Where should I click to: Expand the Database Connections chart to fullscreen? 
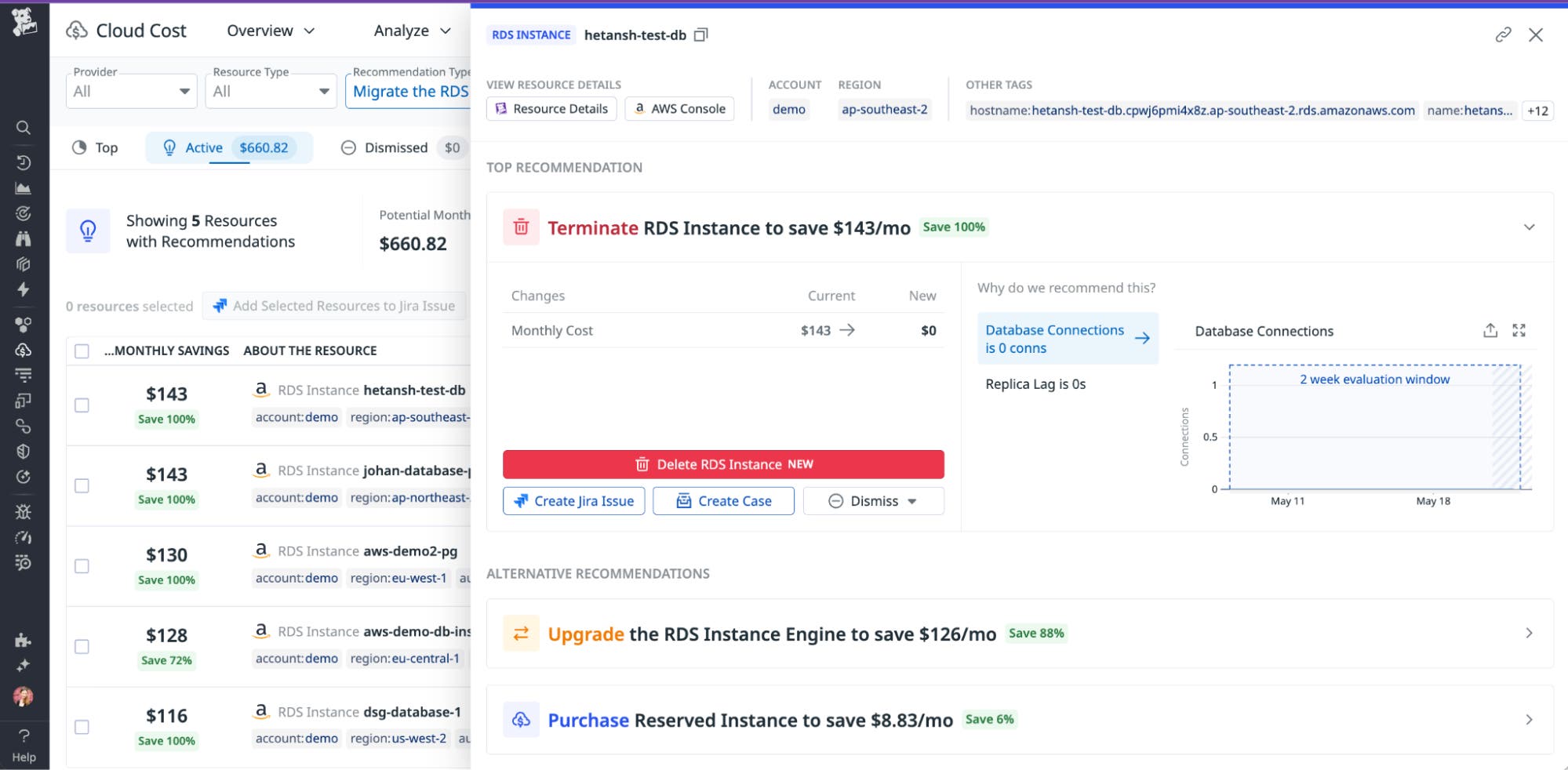(x=1519, y=330)
